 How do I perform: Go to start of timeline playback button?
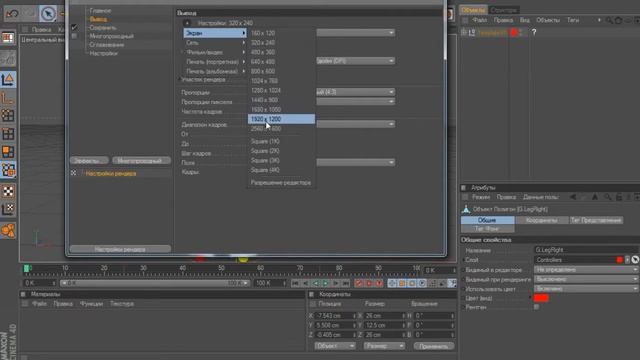pos(295,283)
